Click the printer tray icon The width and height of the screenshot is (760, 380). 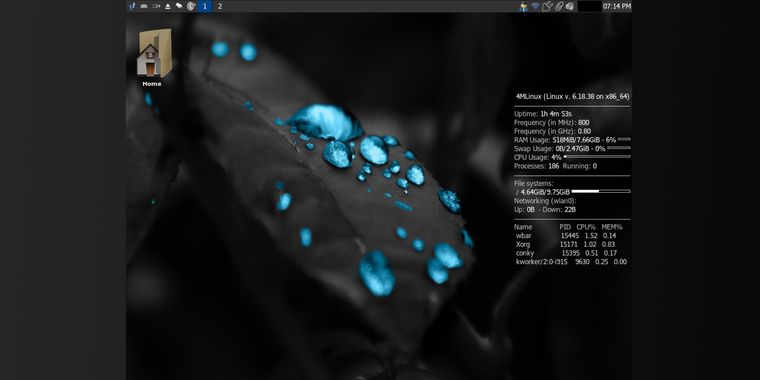[x=570, y=6]
